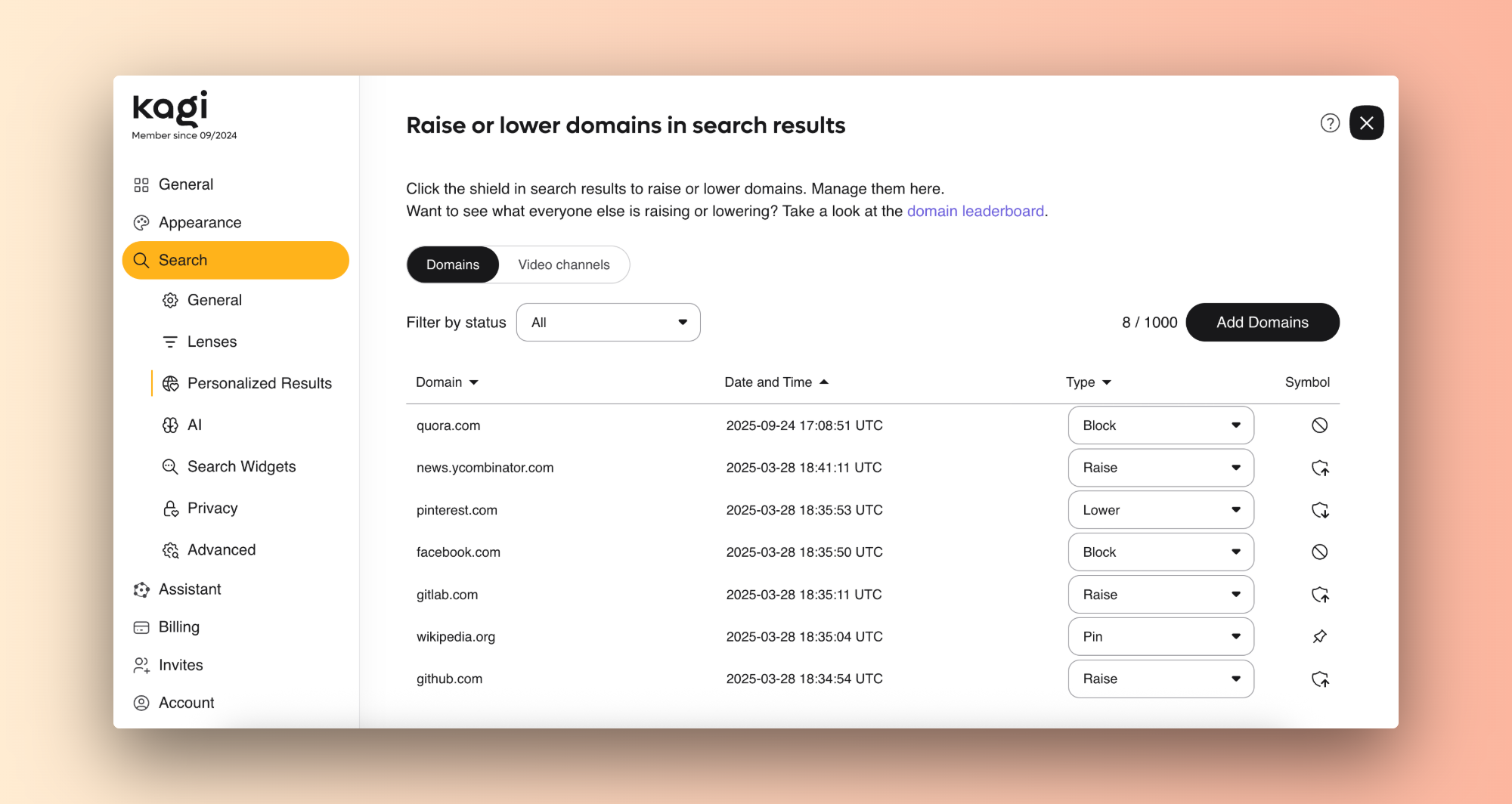Screen dimensions: 1512x804
Task: Open the Filter by status dropdown
Action: coord(608,322)
